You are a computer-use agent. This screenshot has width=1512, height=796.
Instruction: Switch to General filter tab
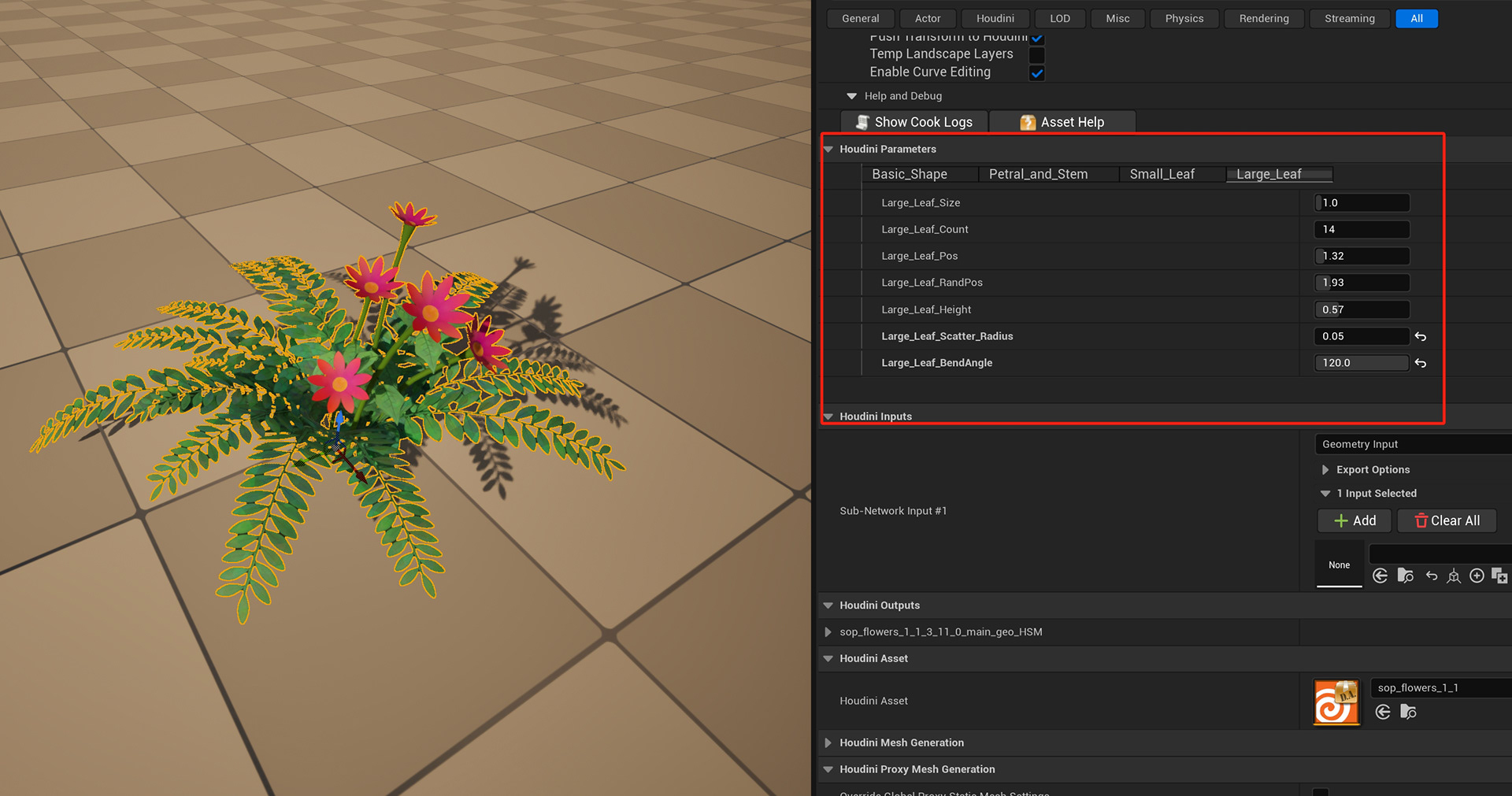coord(861,18)
